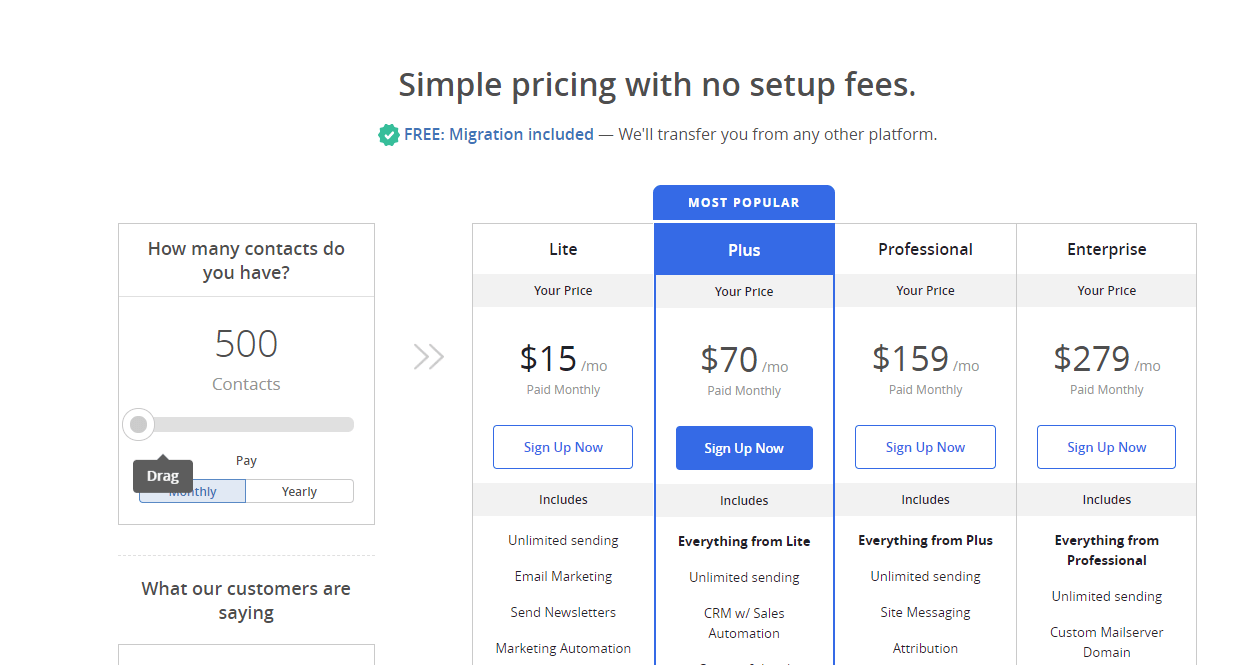Sign up for the Plus plan
Viewport: 1239px width, 665px height.
coord(744,448)
